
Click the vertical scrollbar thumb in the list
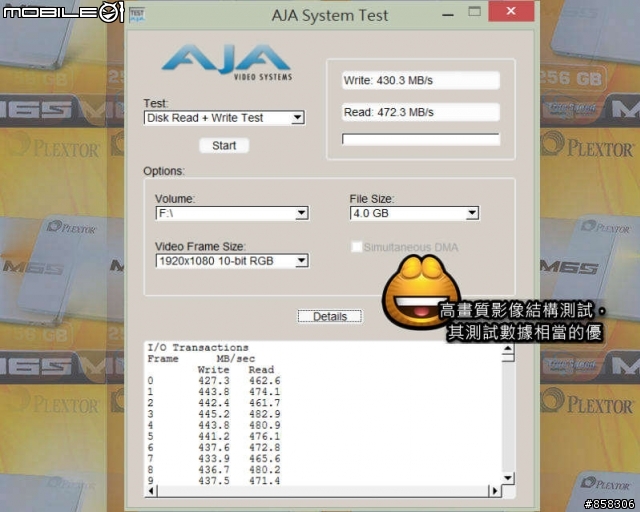tap(508, 358)
